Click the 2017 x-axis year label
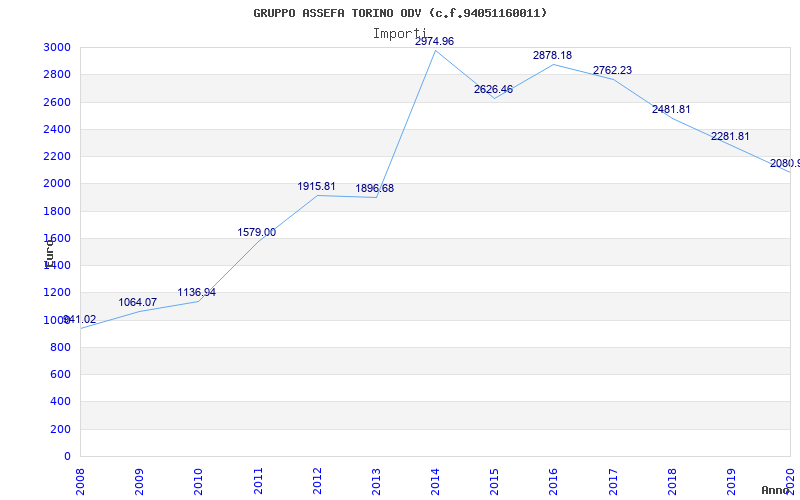The height and width of the screenshot is (500, 800). pyautogui.click(x=613, y=481)
